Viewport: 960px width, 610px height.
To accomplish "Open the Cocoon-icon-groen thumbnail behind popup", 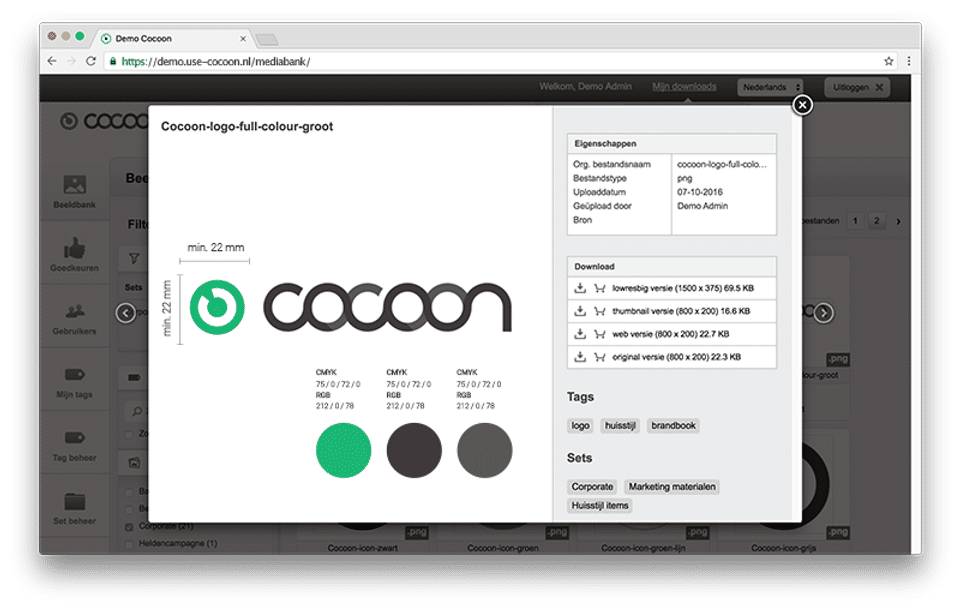I will 503,539.
